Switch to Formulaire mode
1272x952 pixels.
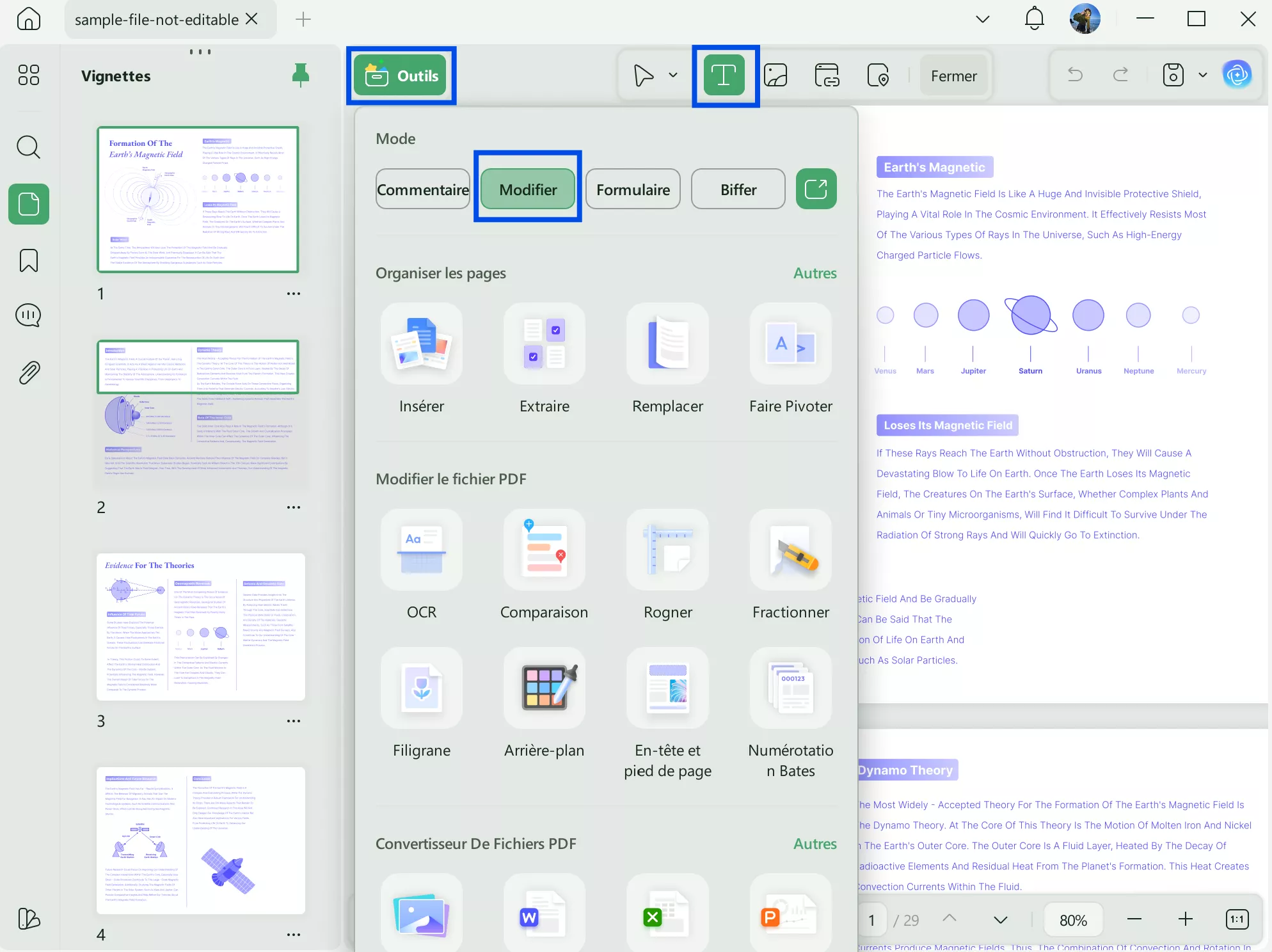click(x=632, y=189)
